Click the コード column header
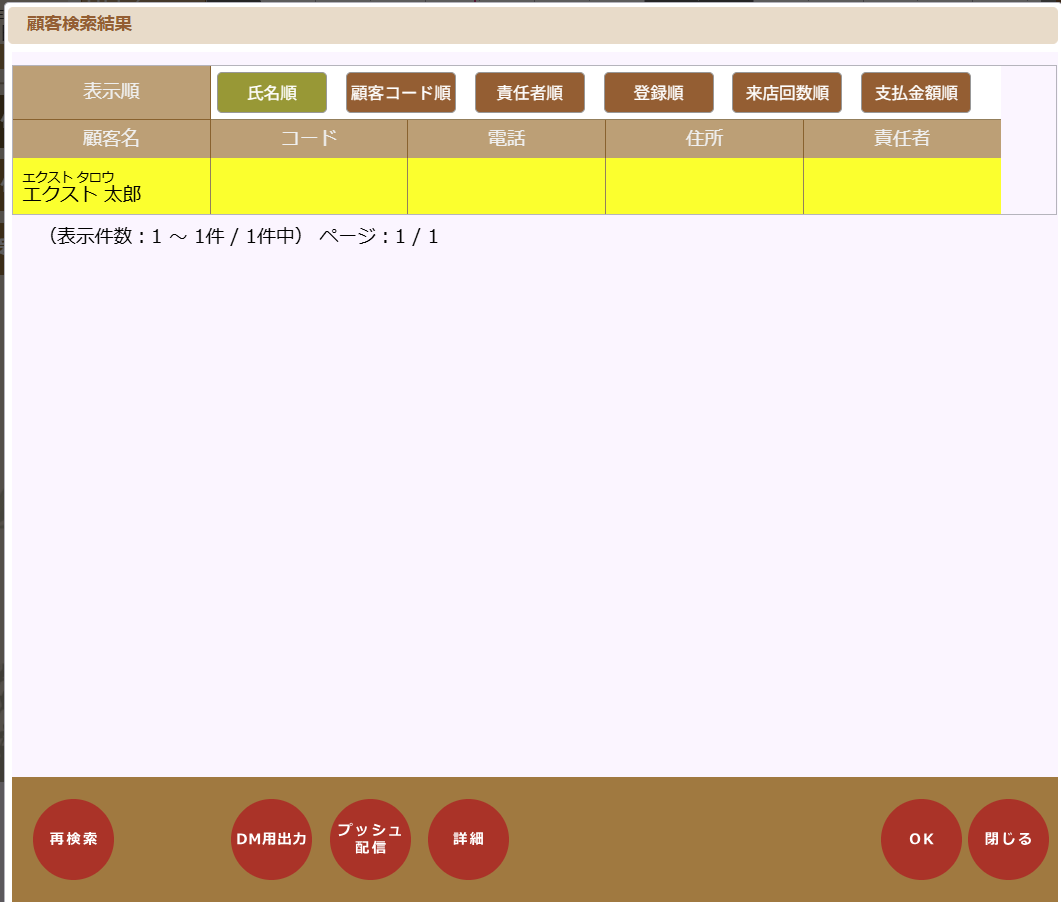 [x=308, y=138]
